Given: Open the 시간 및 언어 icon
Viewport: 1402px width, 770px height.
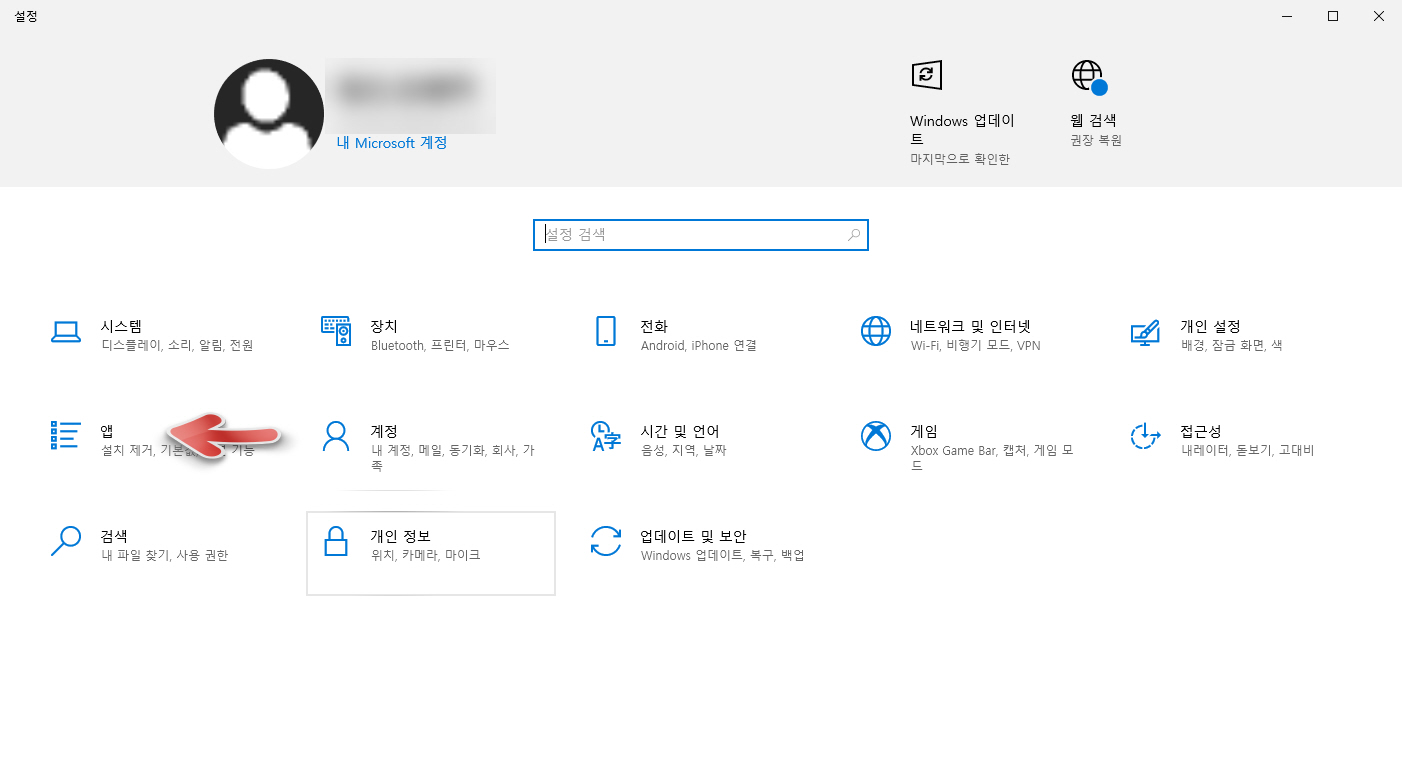Looking at the screenshot, I should pyautogui.click(x=606, y=436).
